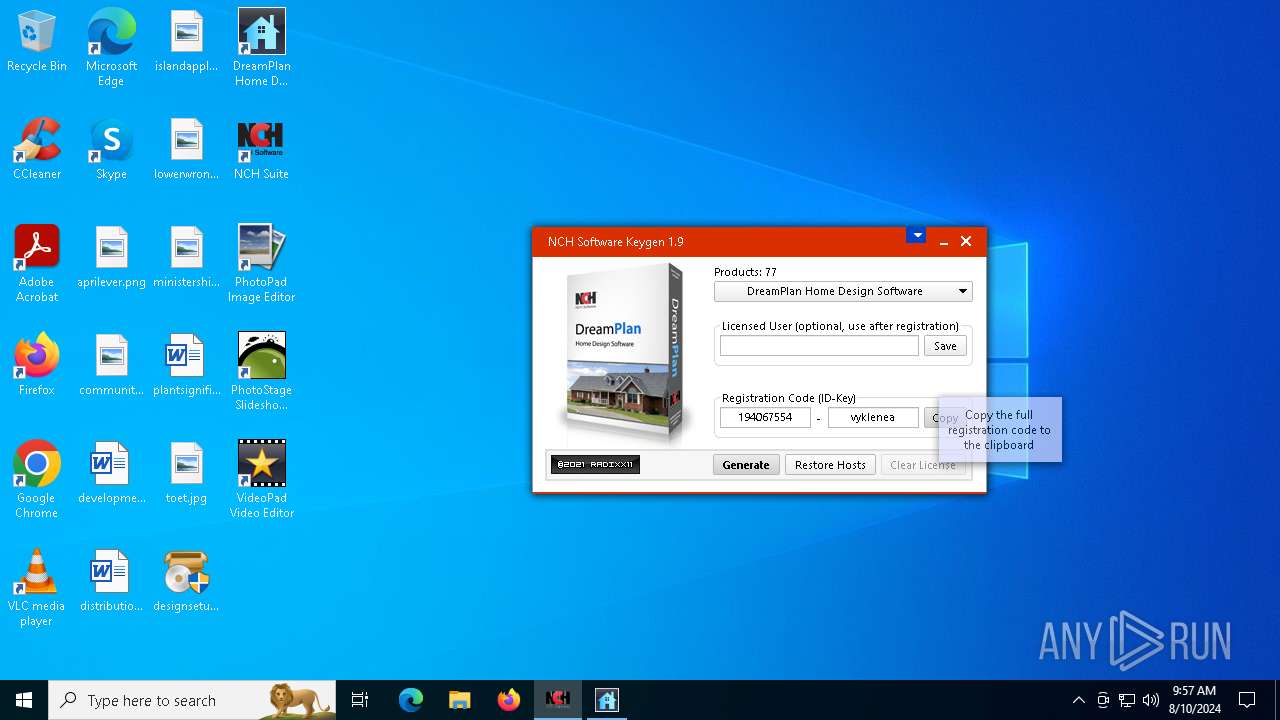The image size is (1280, 720).
Task: Open Microsoft Edge from the taskbar
Action: pos(411,700)
